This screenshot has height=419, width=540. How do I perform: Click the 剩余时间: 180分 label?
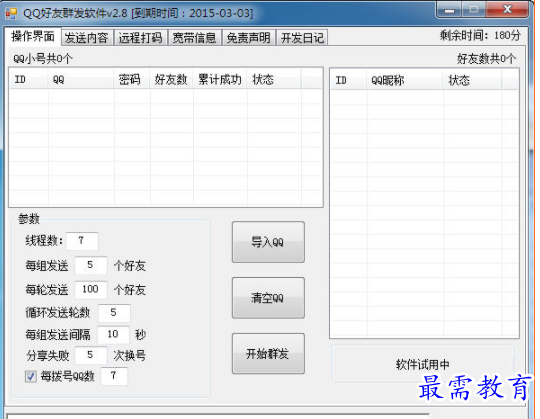tap(480, 35)
